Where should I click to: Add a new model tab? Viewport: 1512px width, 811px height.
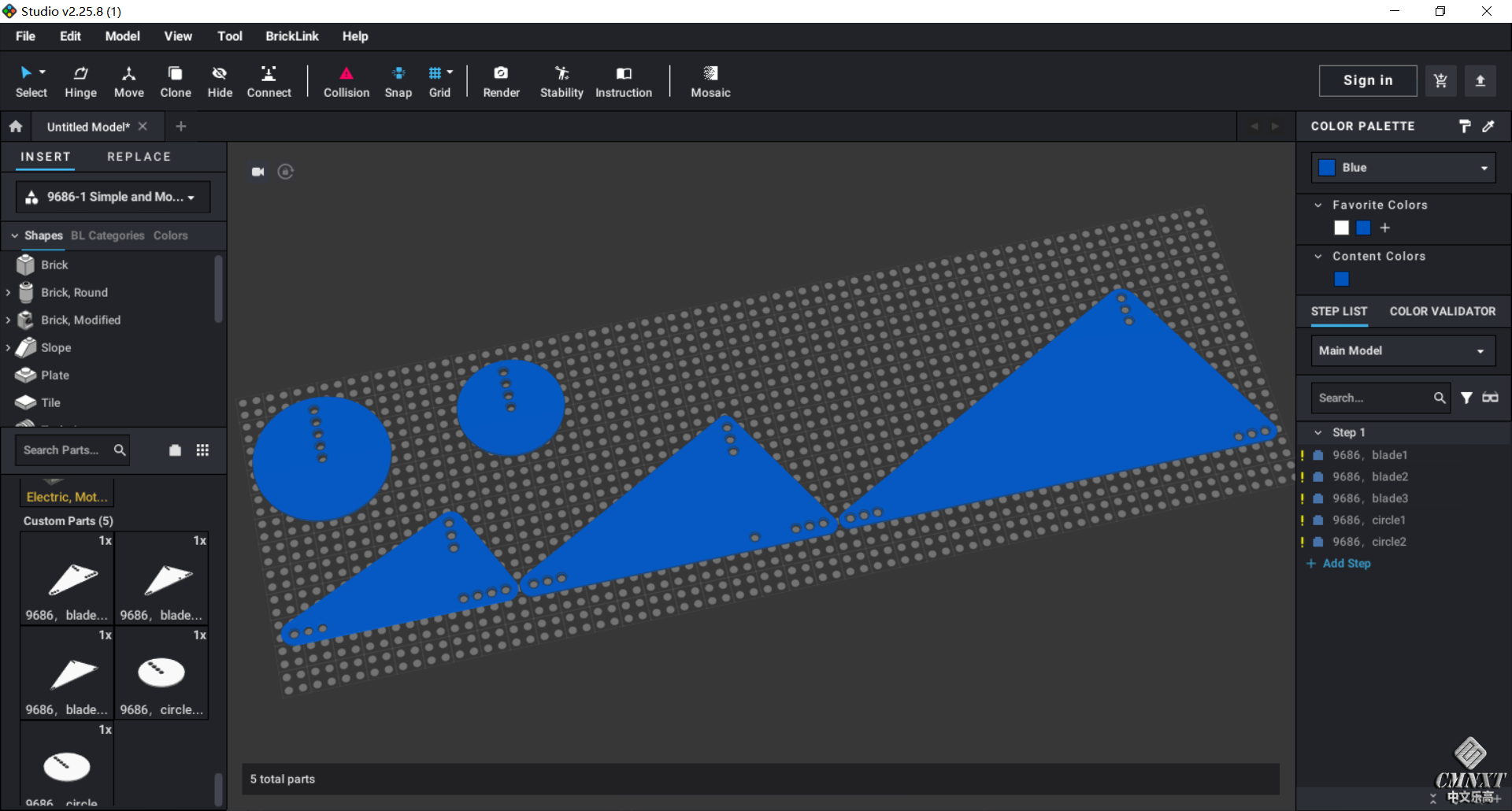click(181, 126)
